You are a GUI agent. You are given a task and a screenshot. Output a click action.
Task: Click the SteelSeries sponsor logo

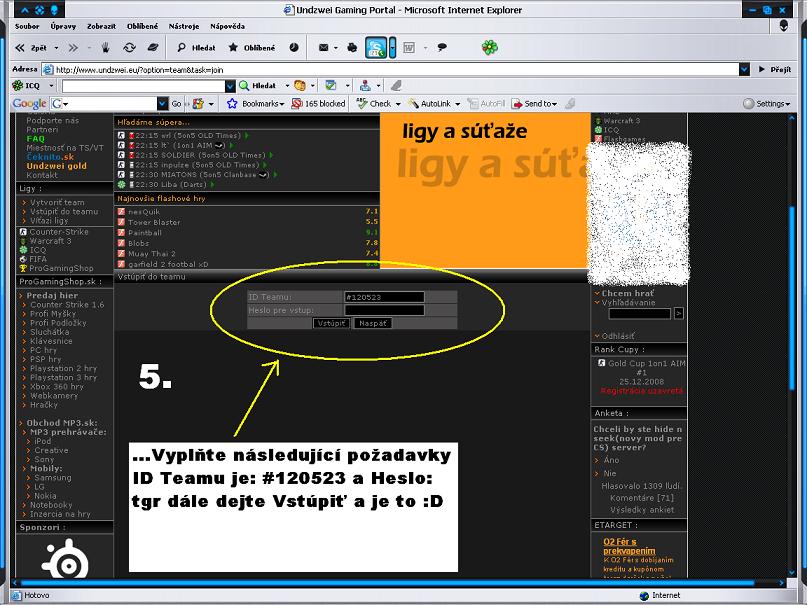coord(66,559)
